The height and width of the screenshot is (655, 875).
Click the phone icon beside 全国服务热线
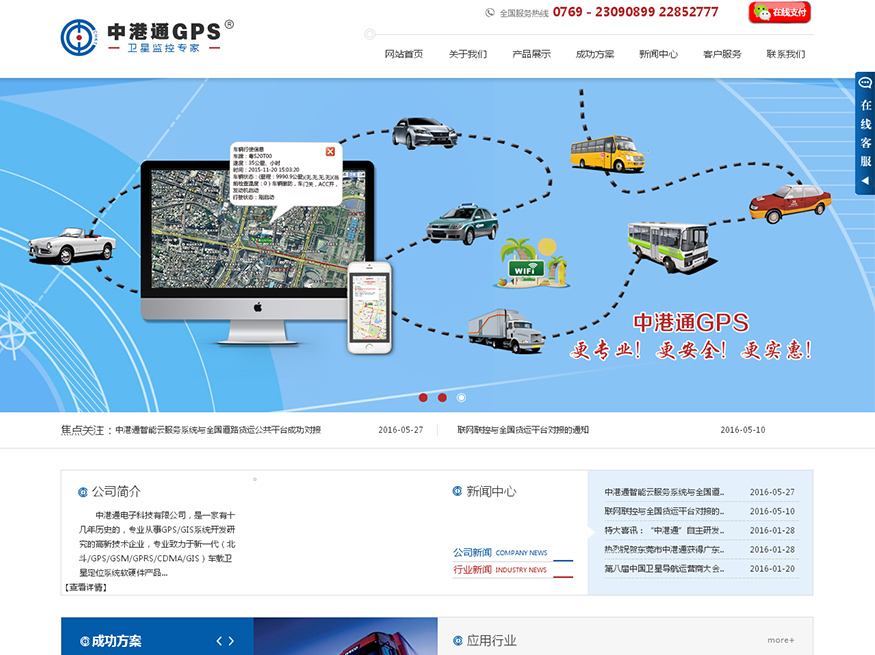[x=490, y=12]
